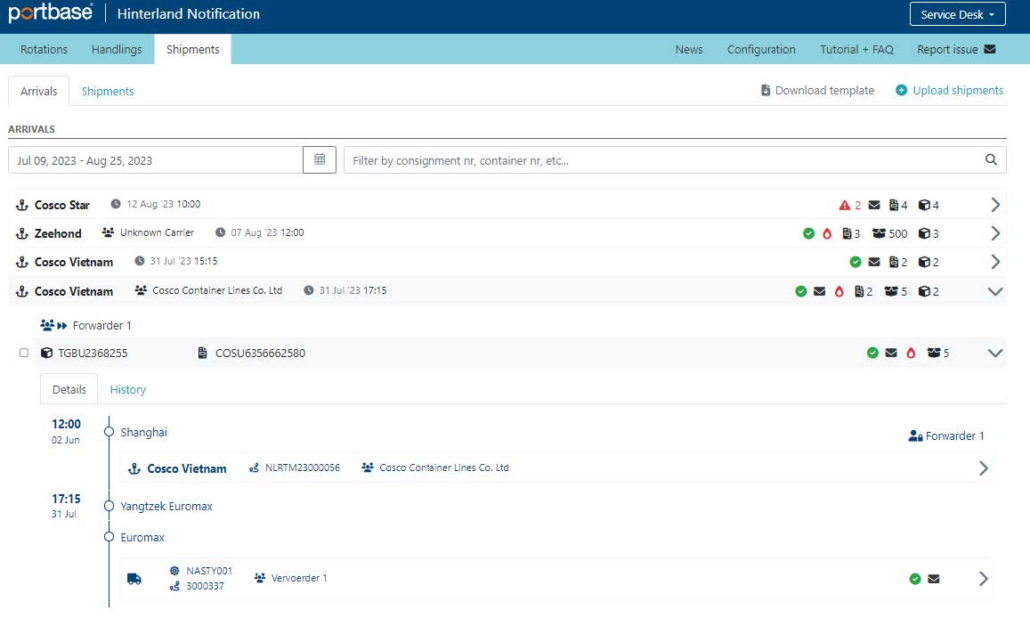Viewport: 1030px width, 618px height.
Task: Open the calendar date picker icon
Action: [x=319, y=159]
